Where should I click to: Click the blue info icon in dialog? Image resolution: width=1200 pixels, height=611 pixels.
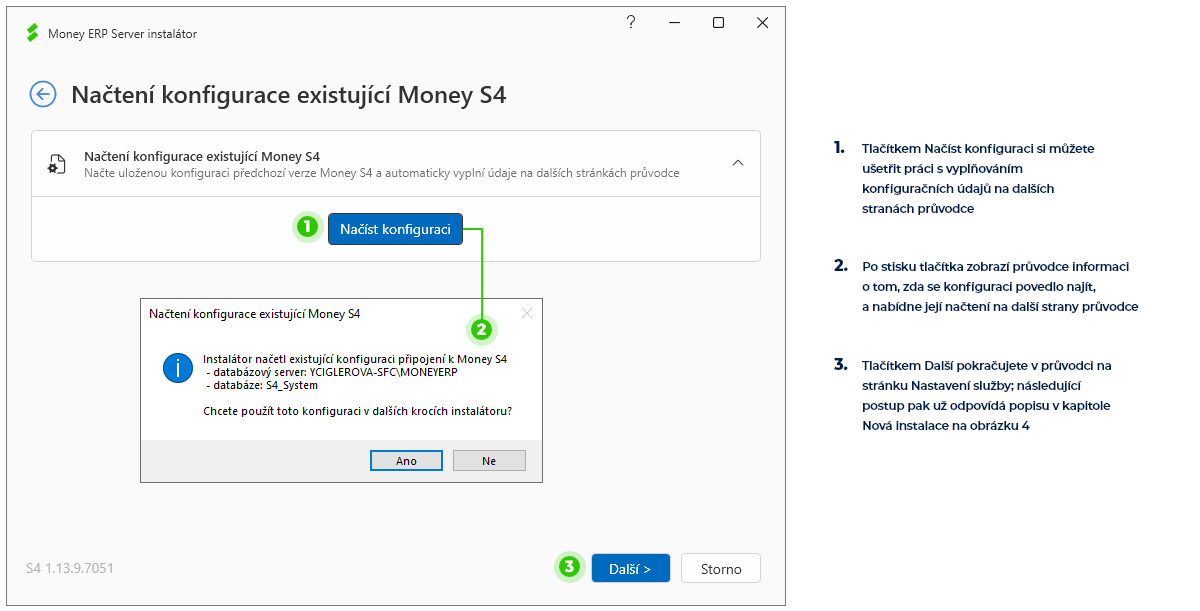pyautogui.click(x=178, y=367)
